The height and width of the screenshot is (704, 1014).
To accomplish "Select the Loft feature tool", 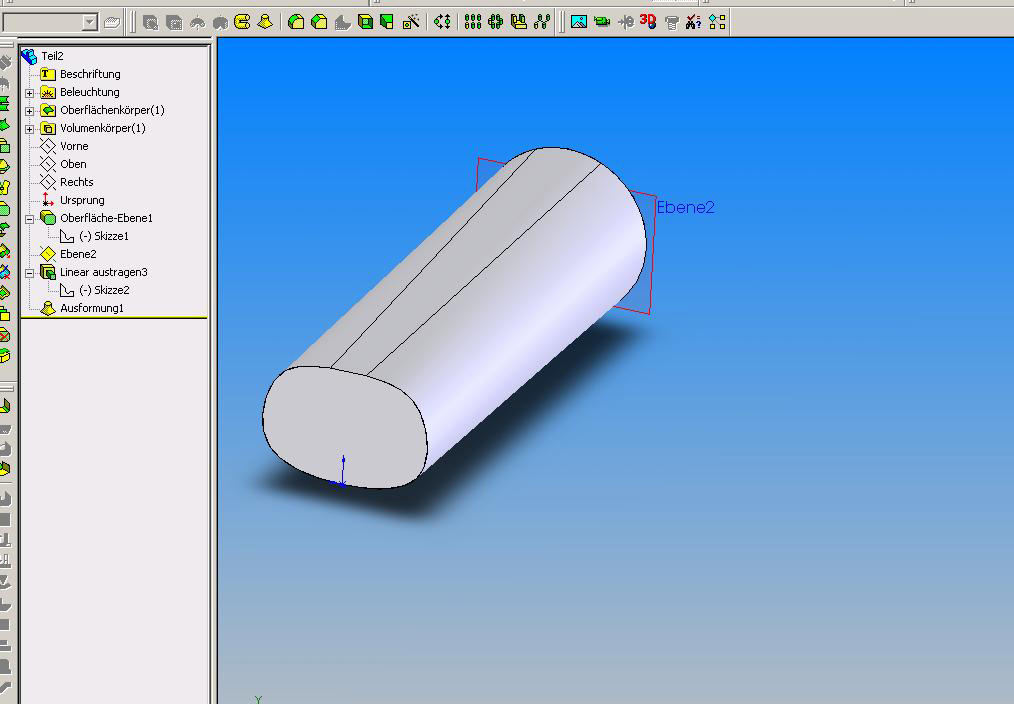I will (x=264, y=23).
